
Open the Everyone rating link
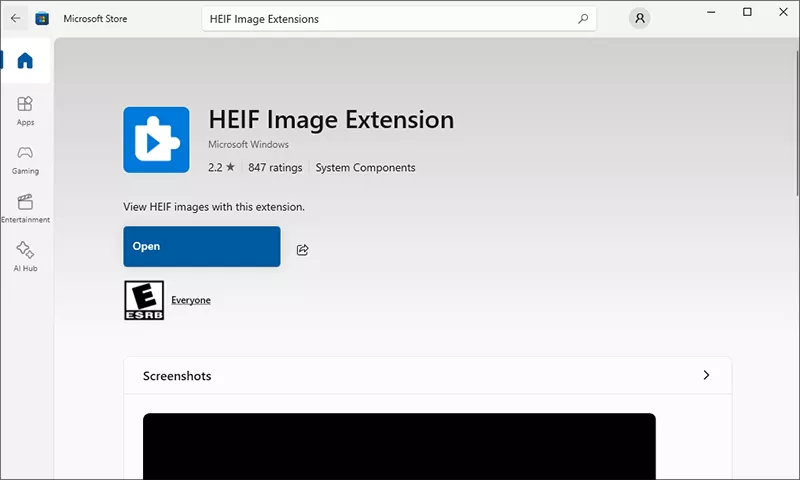[191, 300]
